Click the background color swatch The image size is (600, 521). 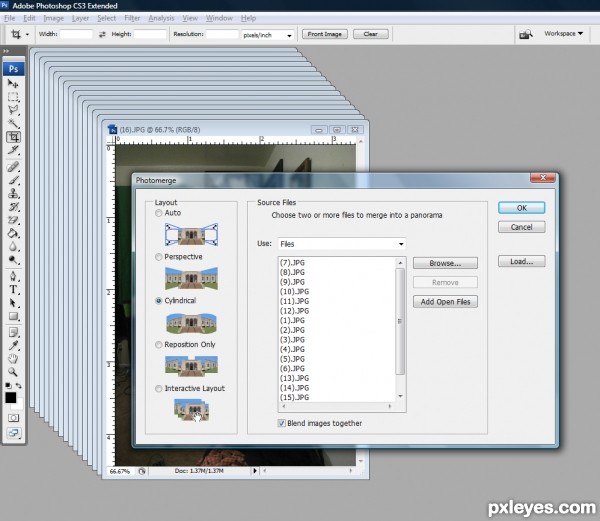[x=20, y=405]
